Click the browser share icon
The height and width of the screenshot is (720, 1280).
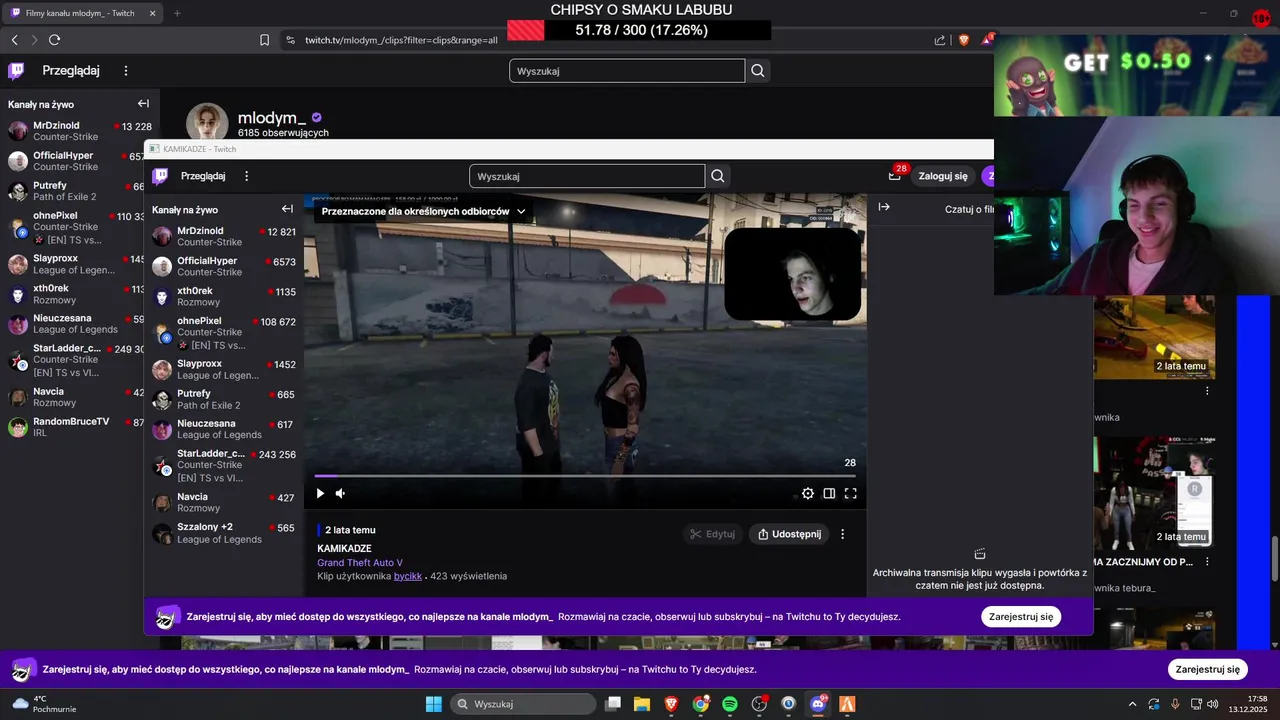[x=940, y=40]
